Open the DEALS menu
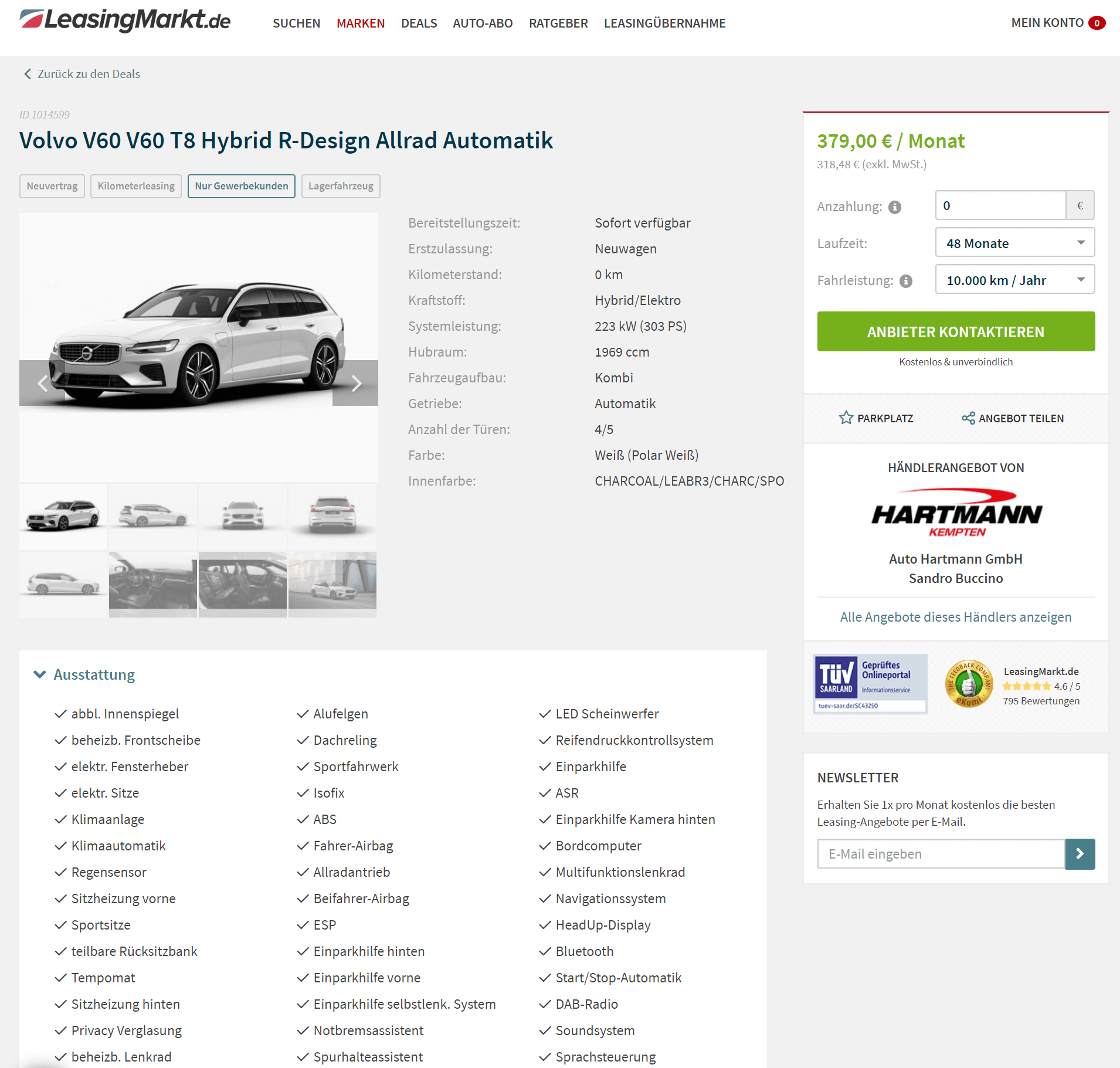1120x1068 pixels. pyautogui.click(x=419, y=23)
